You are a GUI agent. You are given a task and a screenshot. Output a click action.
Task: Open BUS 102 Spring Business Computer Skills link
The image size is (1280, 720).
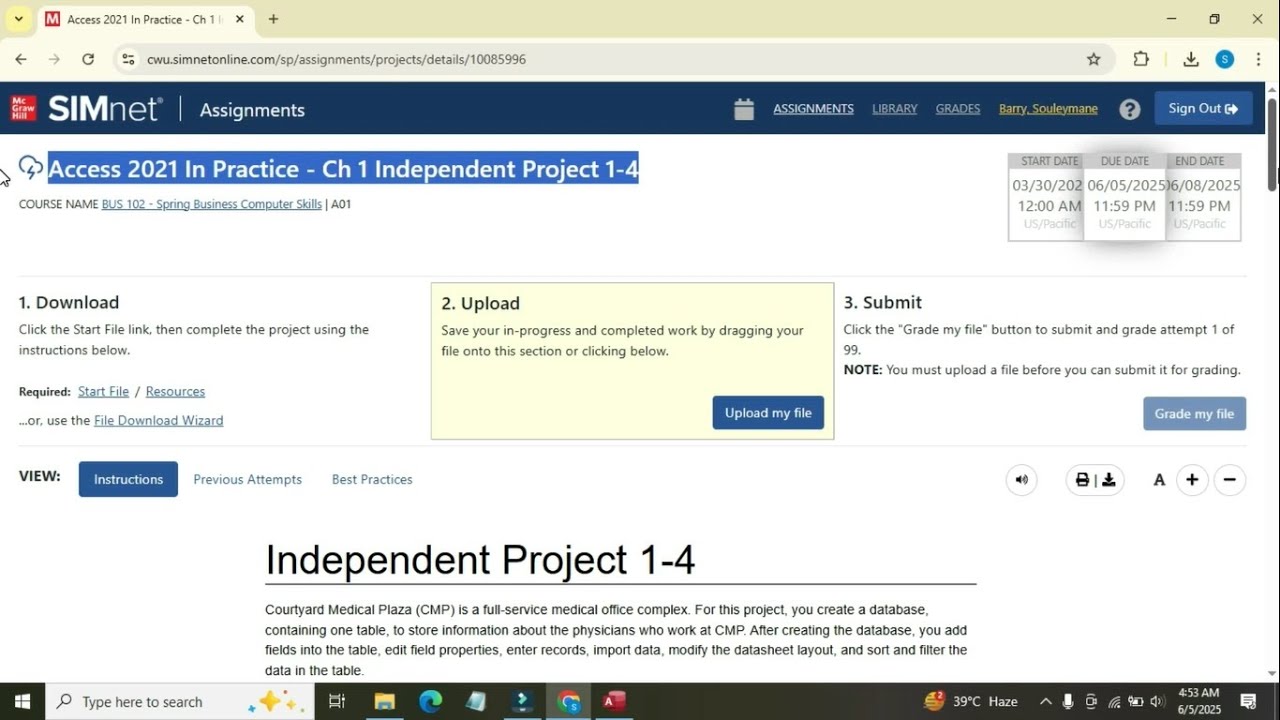(211, 204)
